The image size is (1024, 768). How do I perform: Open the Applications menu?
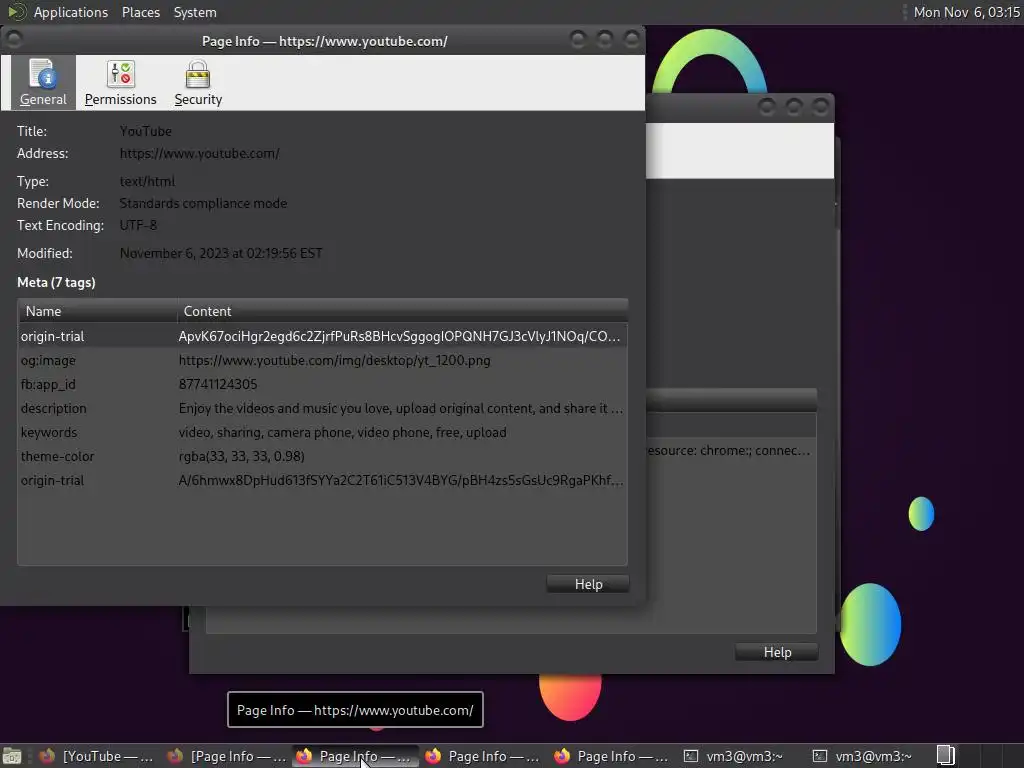point(71,12)
